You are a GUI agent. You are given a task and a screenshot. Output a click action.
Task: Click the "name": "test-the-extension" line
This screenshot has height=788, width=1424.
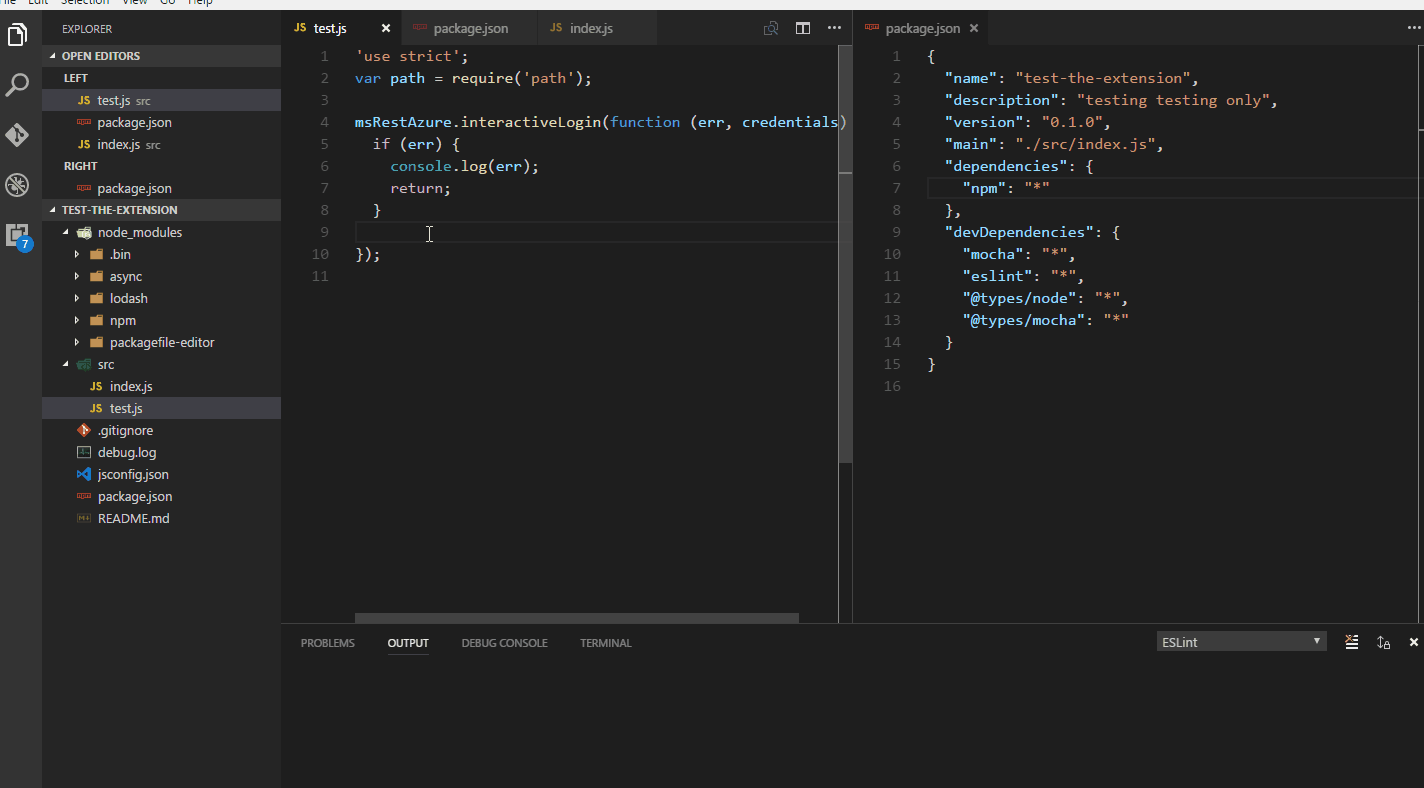1071,78
